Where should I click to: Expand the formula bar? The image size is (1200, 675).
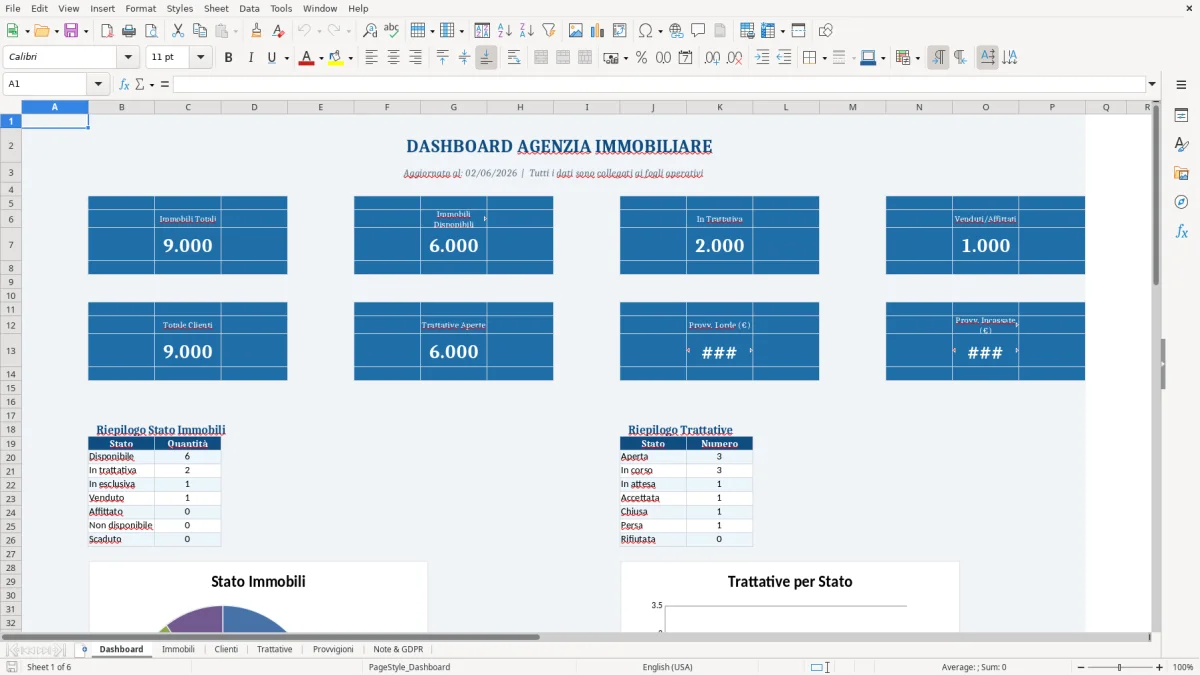[1152, 84]
